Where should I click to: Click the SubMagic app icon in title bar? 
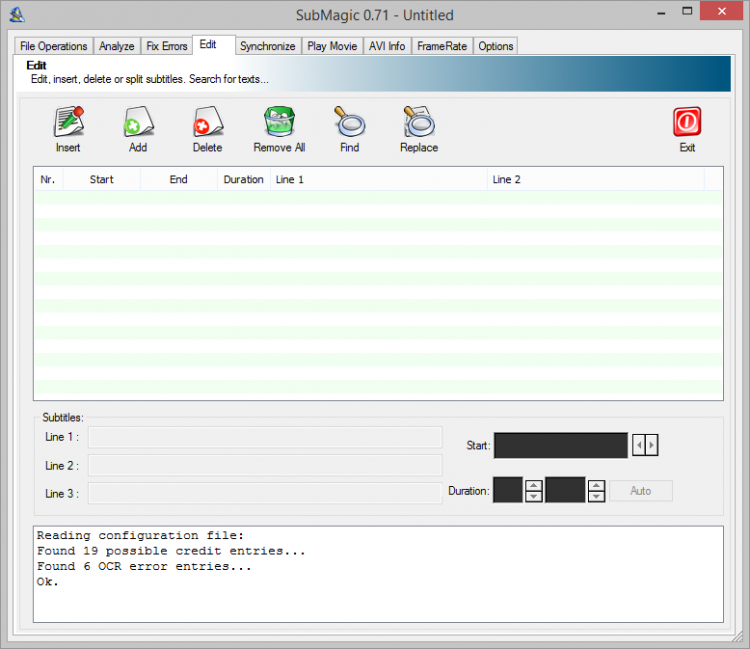[x=17, y=15]
